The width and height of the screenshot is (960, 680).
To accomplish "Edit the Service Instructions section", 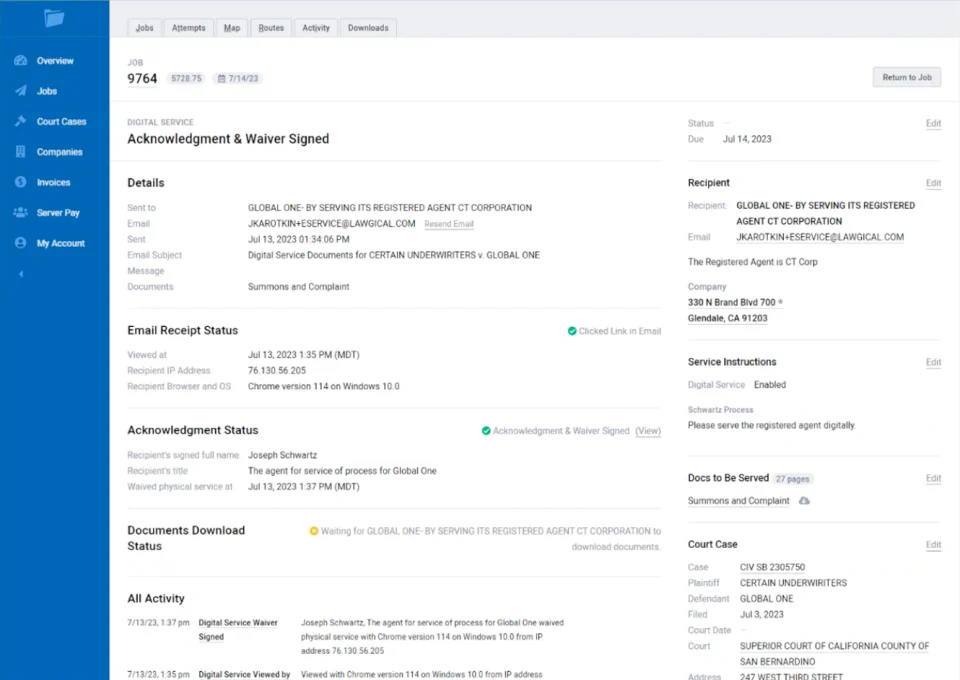I will pos(933,363).
